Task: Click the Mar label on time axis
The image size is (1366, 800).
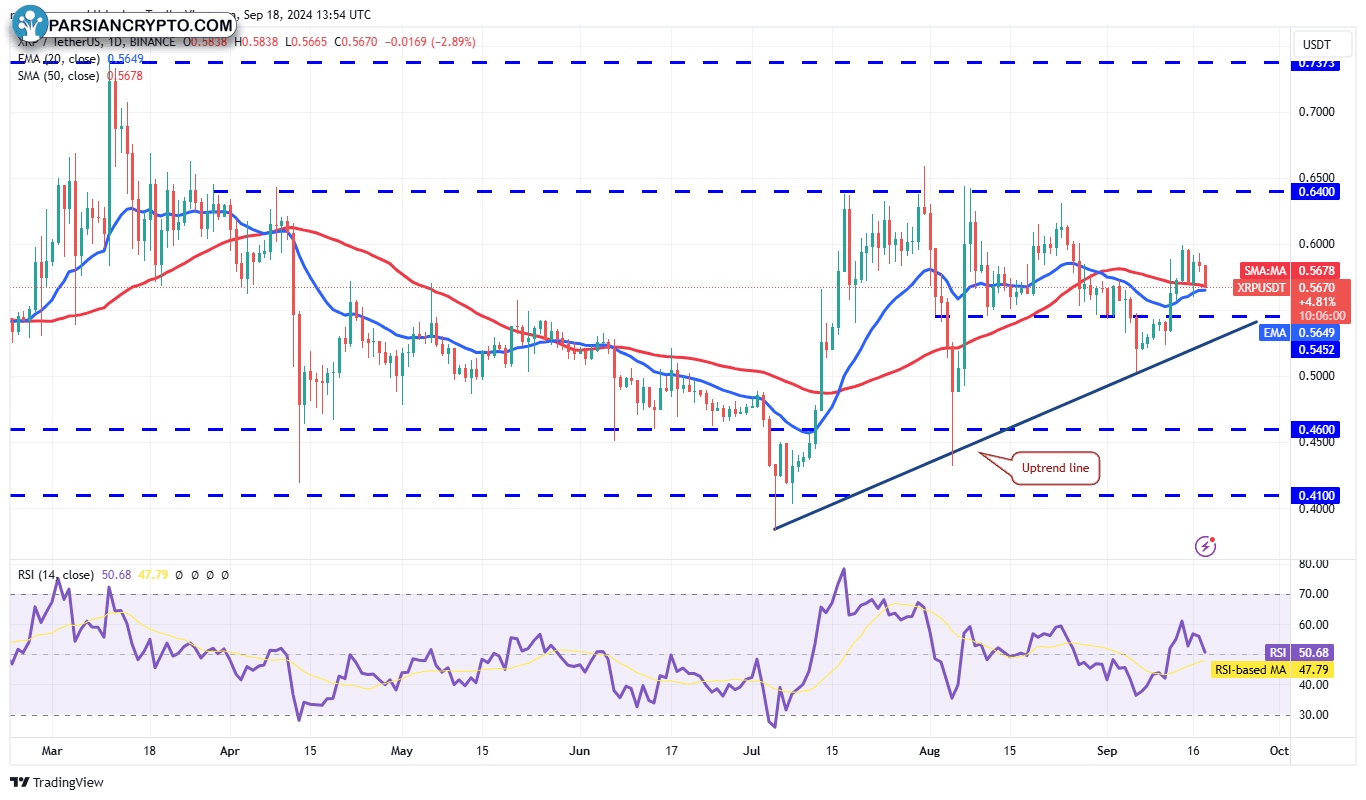Action: pyautogui.click(x=53, y=751)
